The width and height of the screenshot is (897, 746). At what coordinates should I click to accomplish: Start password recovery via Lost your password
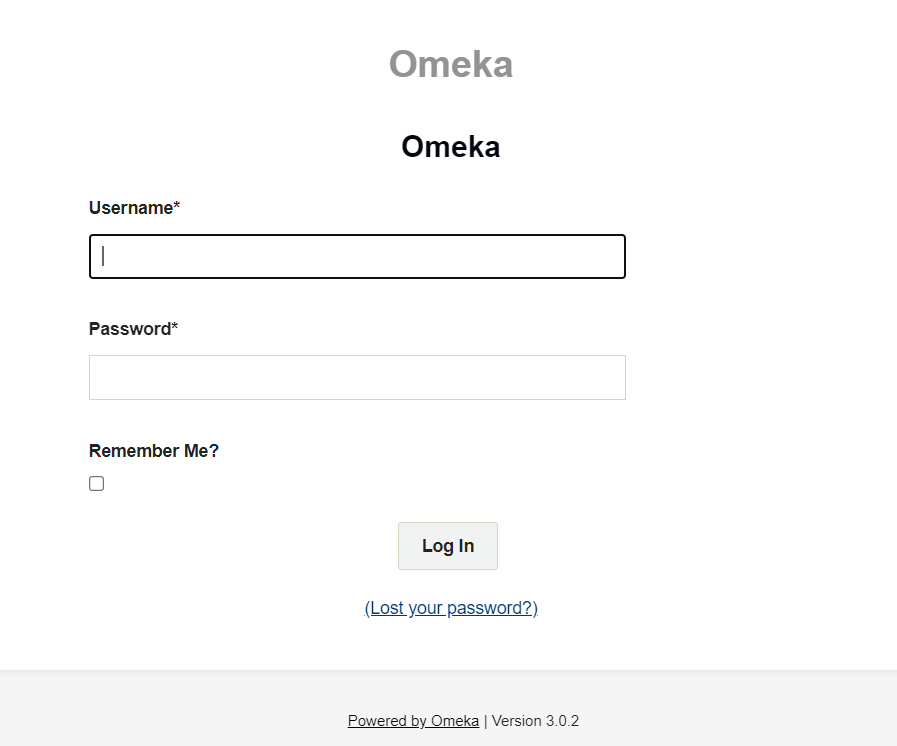451,608
